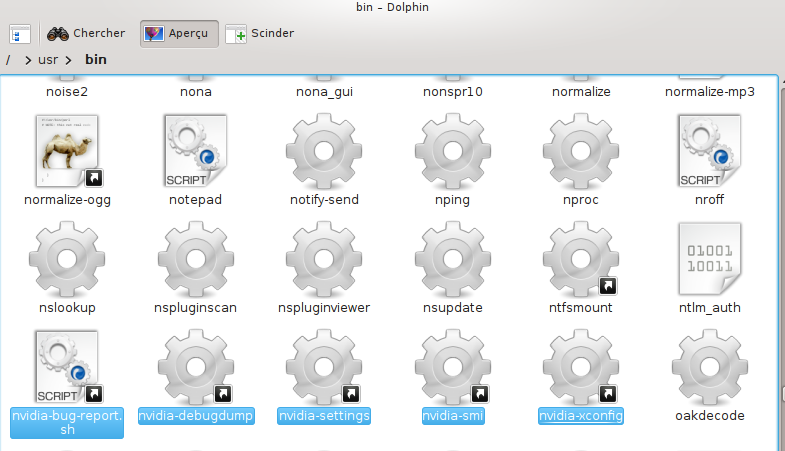Click the normalize file name
Image resolution: width=785 pixels, height=451 pixels.
coord(581,92)
